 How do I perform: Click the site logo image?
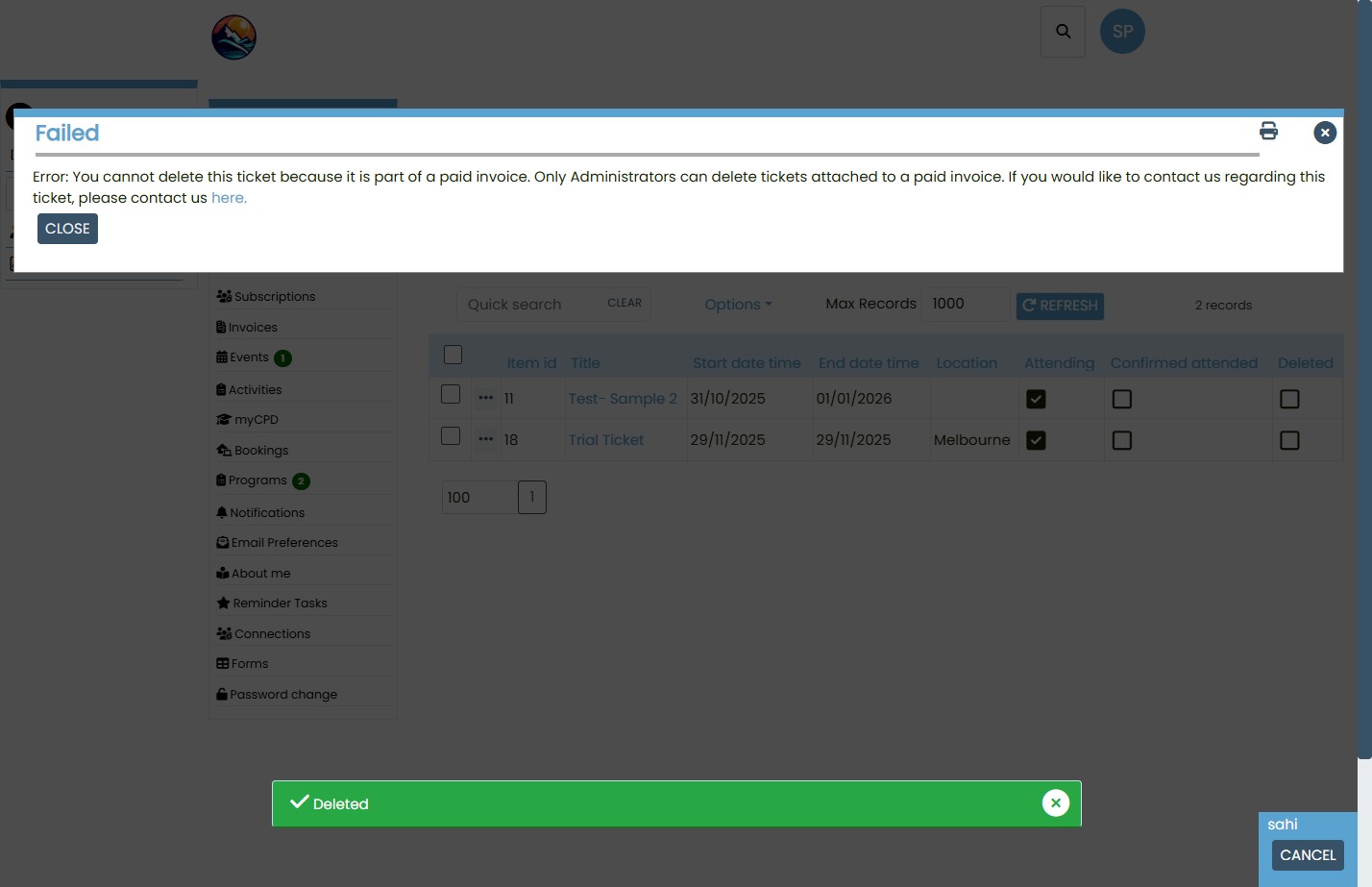coord(233,37)
